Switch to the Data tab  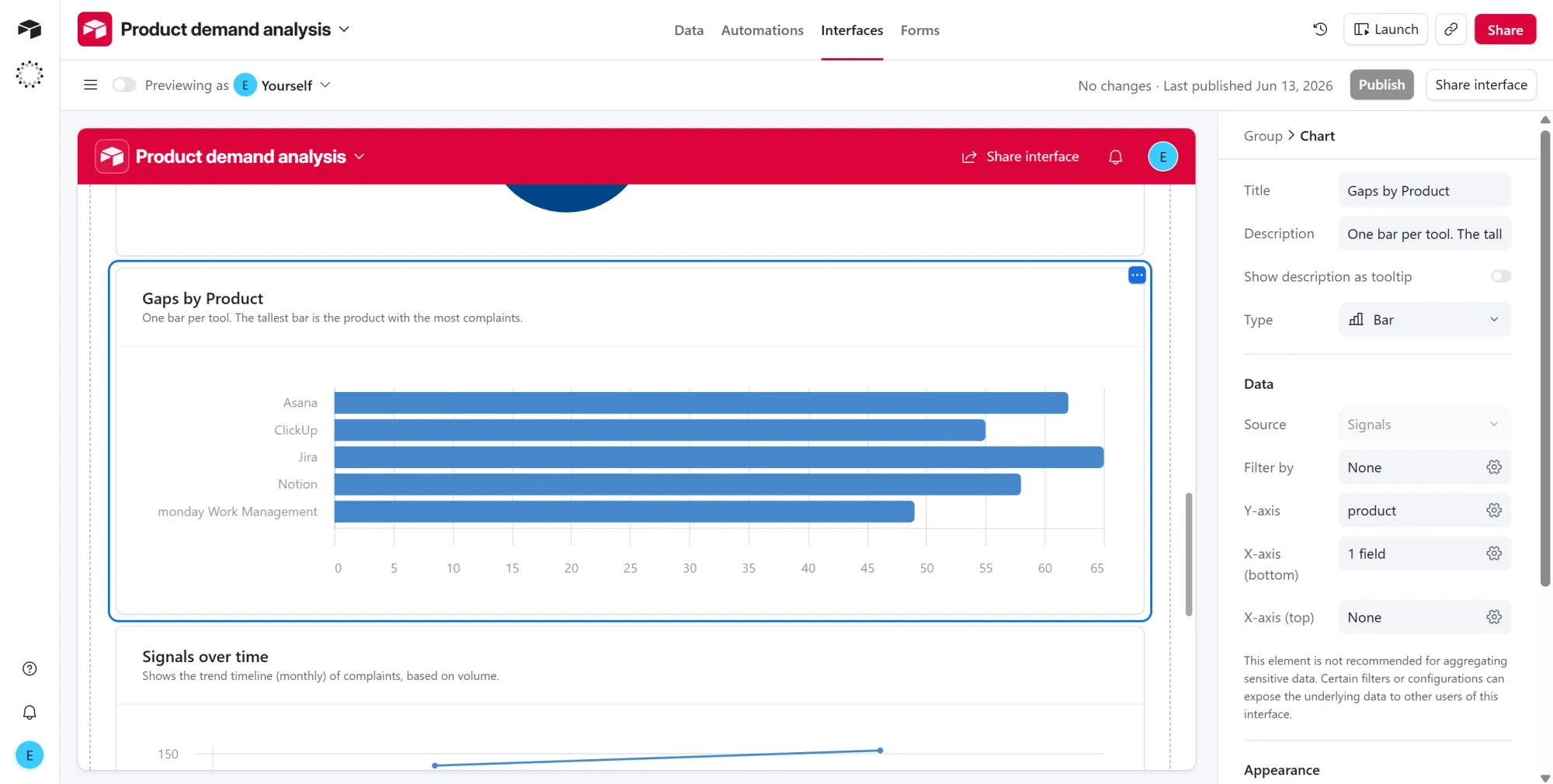pyautogui.click(x=689, y=30)
